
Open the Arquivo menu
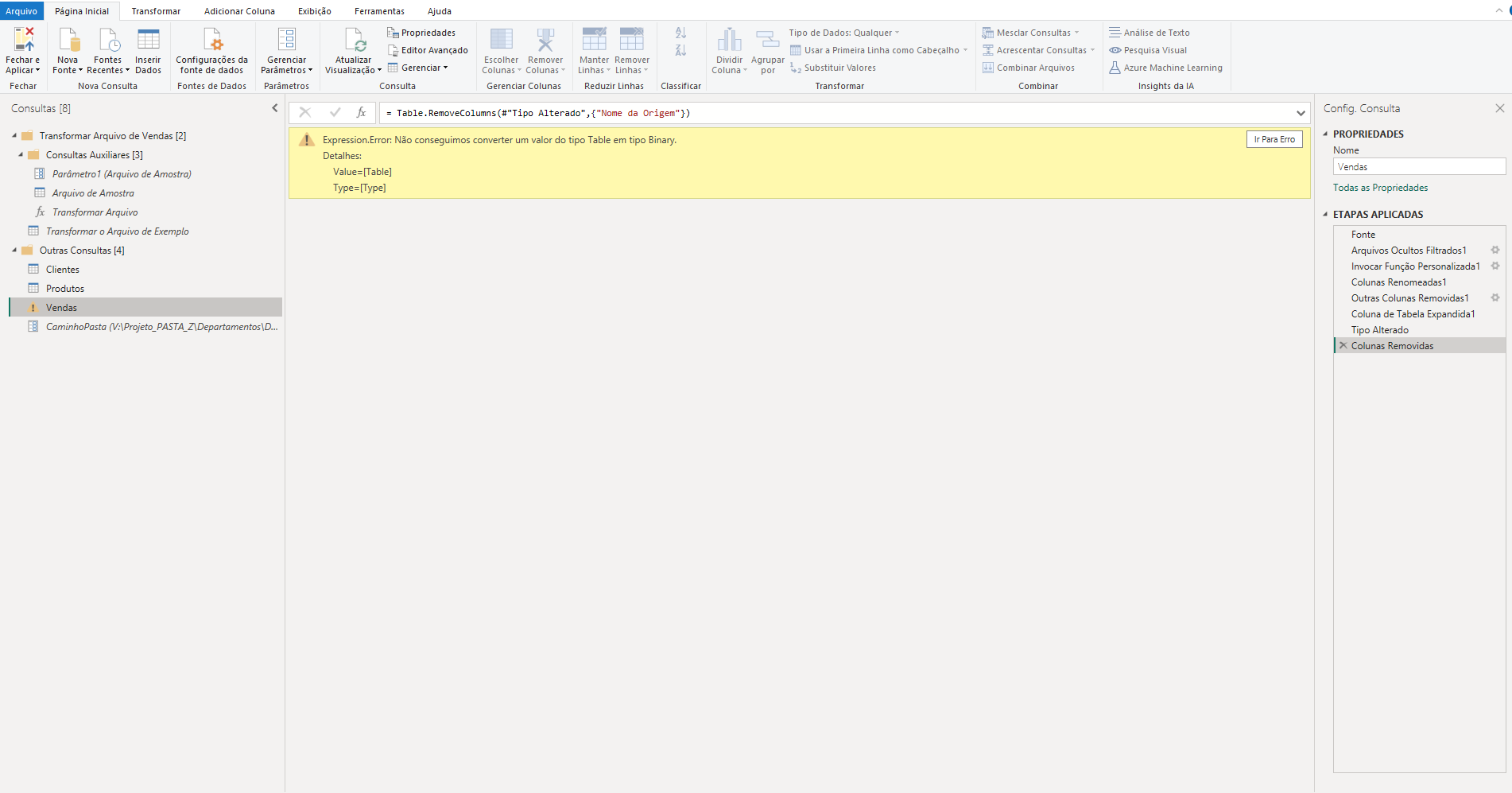click(x=21, y=11)
